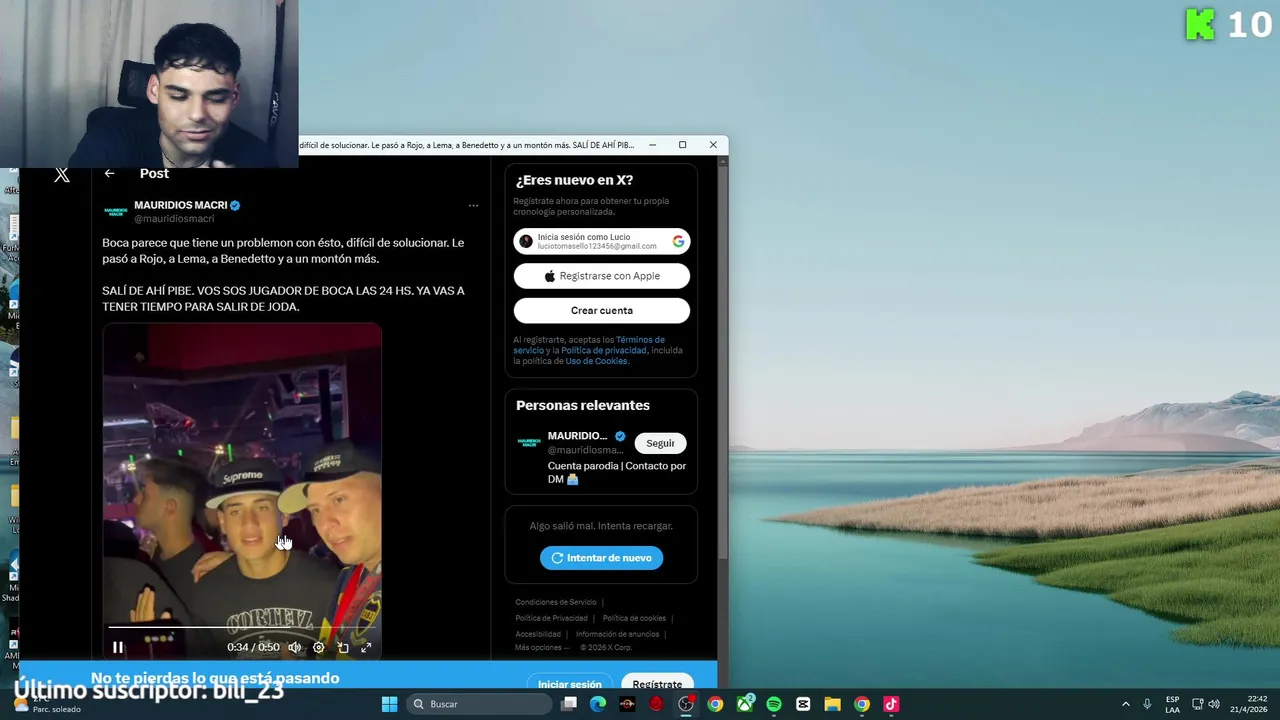Image resolution: width=1280 pixels, height=720 pixels.
Task: Open Task View on the taskbar
Action: [x=569, y=704]
